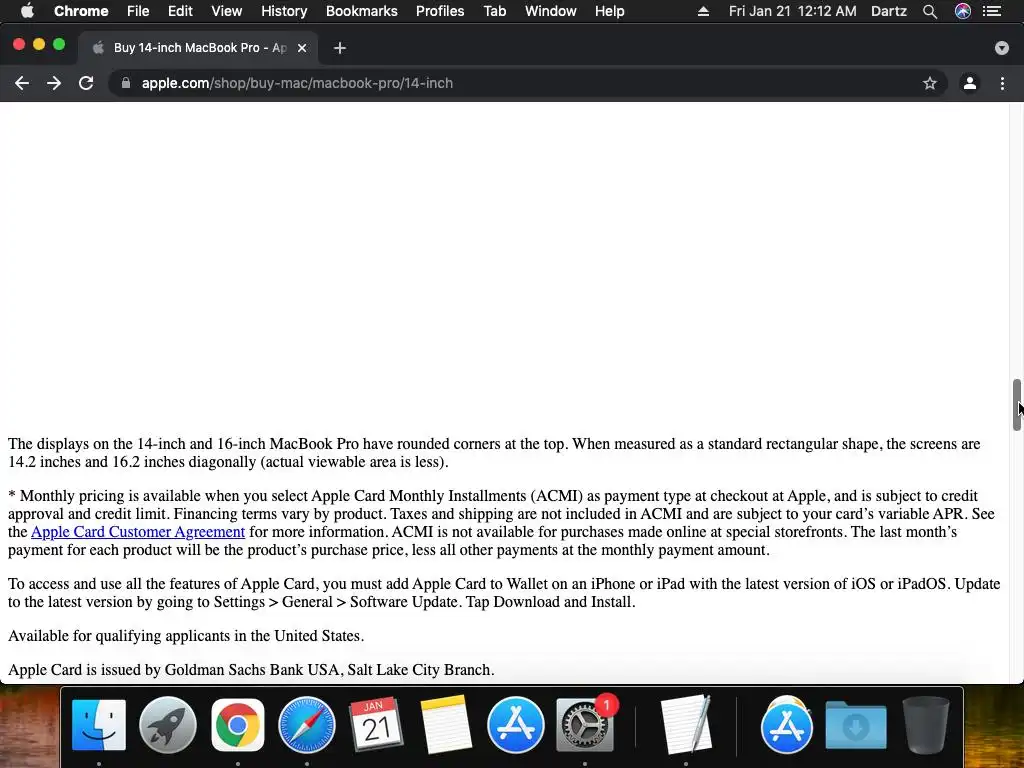Screen dimensions: 1024x768
Task: Open the History menu
Action: (x=284, y=11)
